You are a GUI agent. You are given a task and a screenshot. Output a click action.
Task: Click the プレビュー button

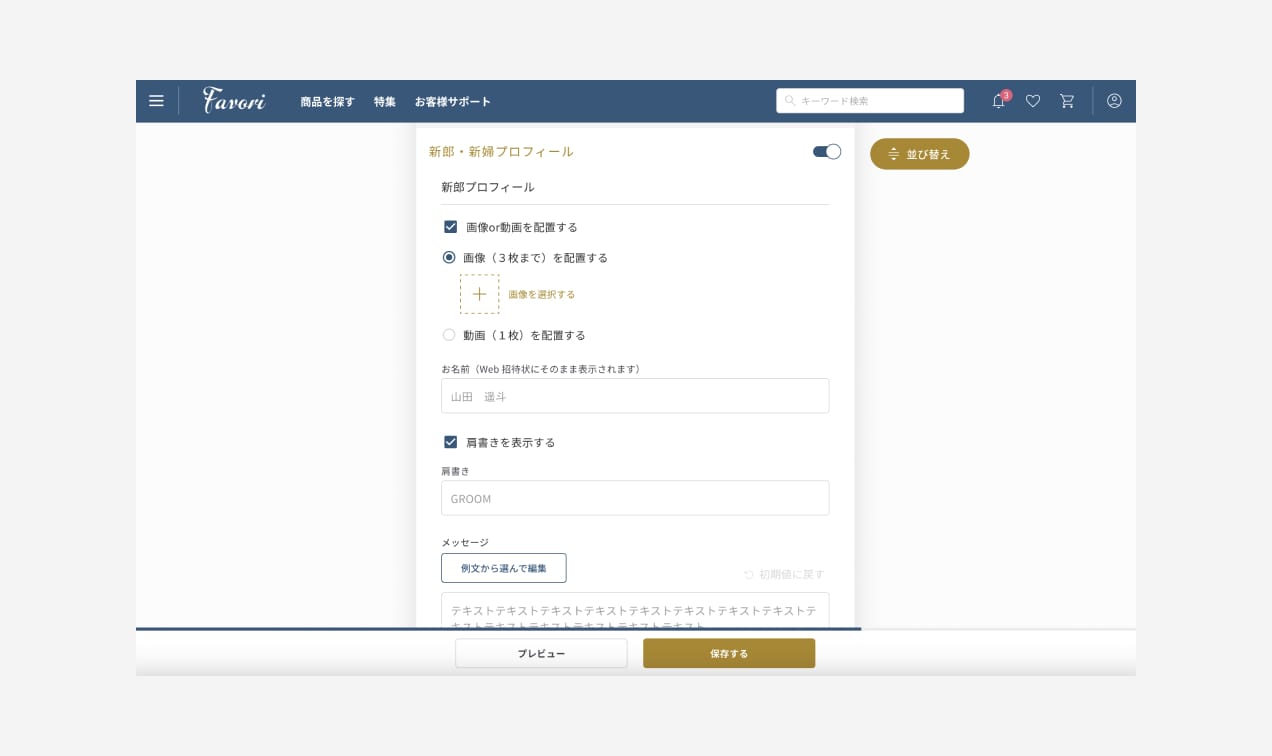tap(541, 653)
